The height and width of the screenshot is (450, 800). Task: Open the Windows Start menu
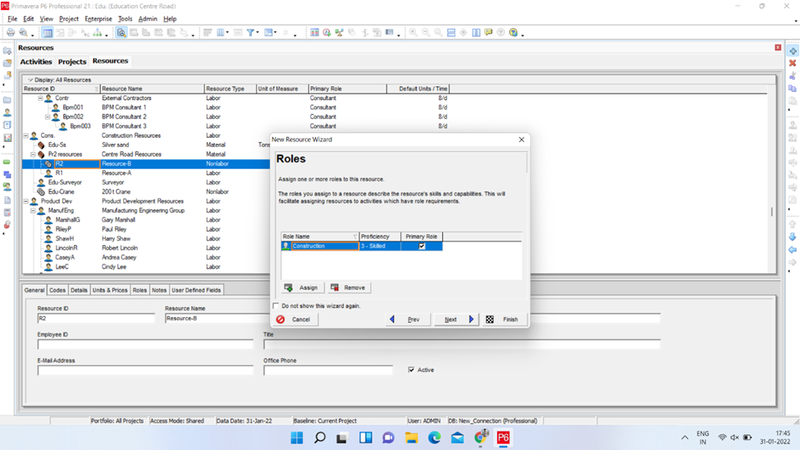click(296, 437)
